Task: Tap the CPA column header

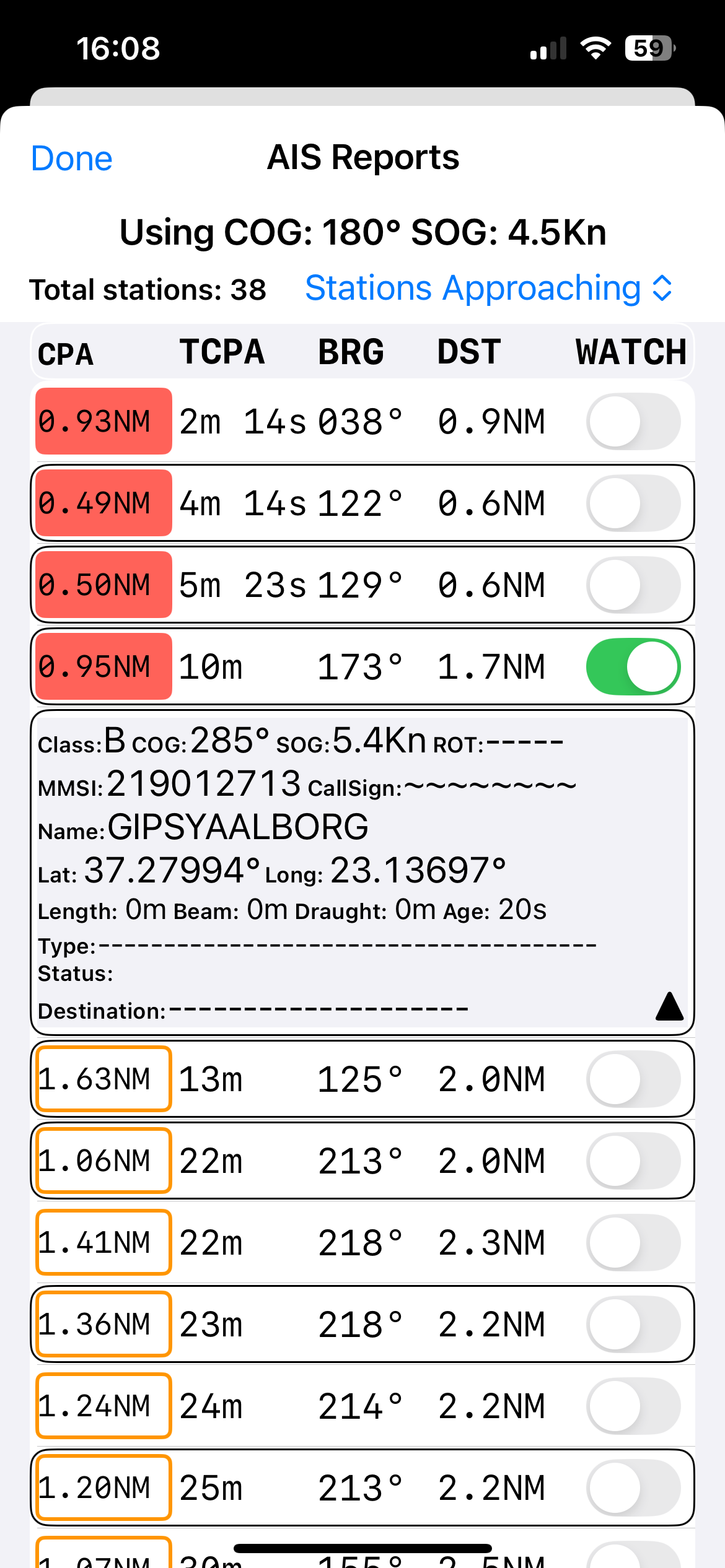Action: pyautogui.click(x=66, y=354)
